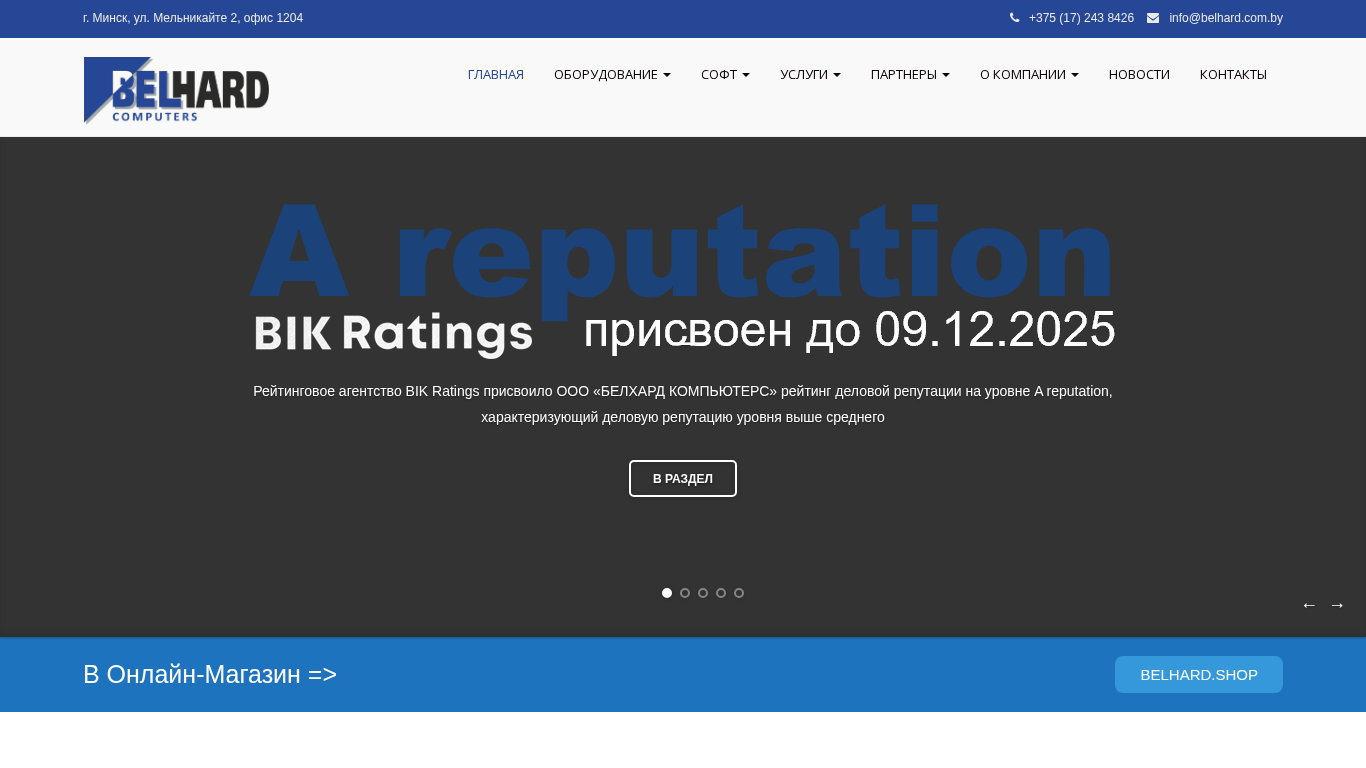Click the info@belhard.com.by email link
This screenshot has height=768, width=1366.
[1226, 18]
